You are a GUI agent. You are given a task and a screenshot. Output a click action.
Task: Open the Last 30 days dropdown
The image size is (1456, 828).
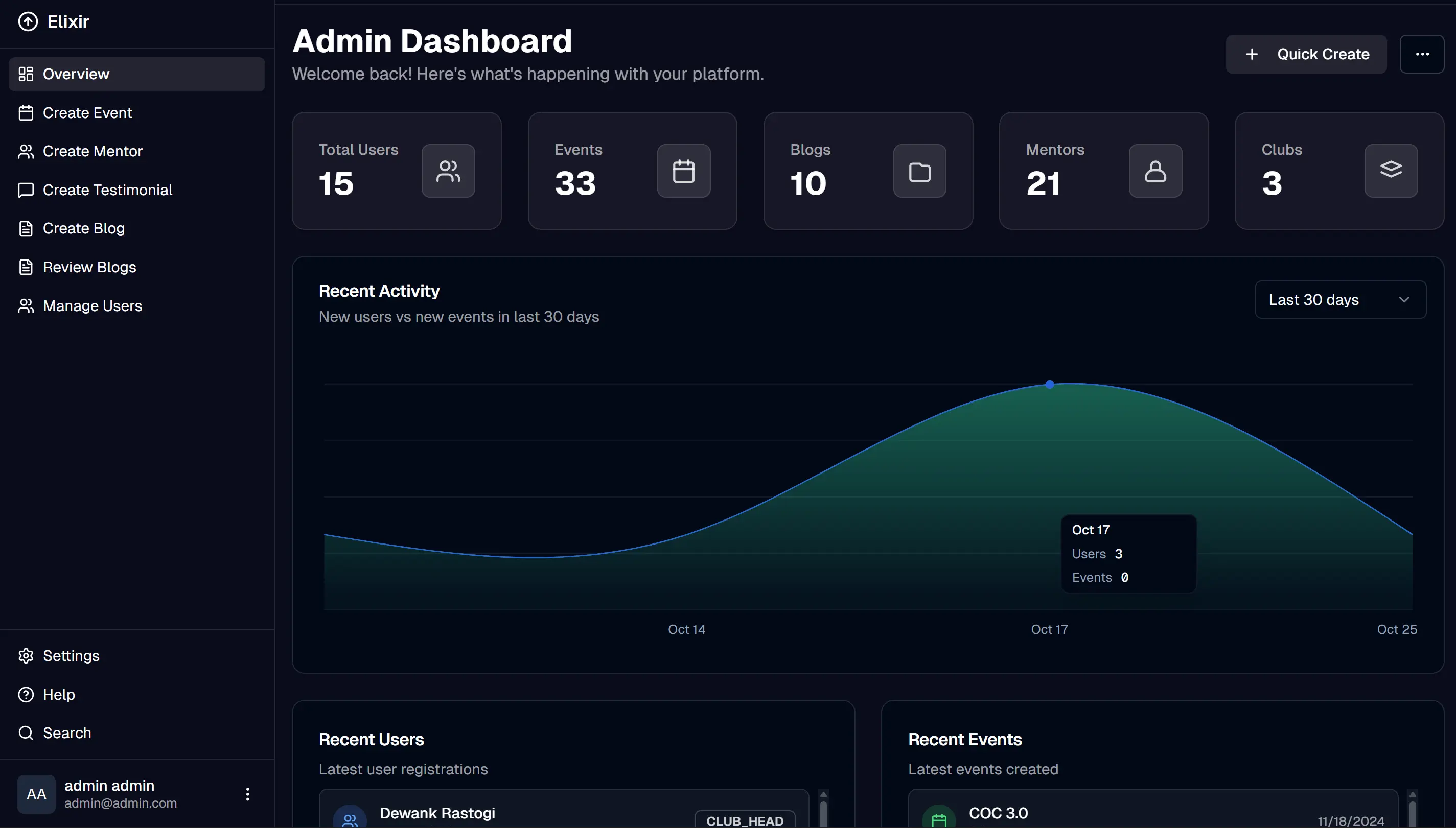click(x=1339, y=299)
